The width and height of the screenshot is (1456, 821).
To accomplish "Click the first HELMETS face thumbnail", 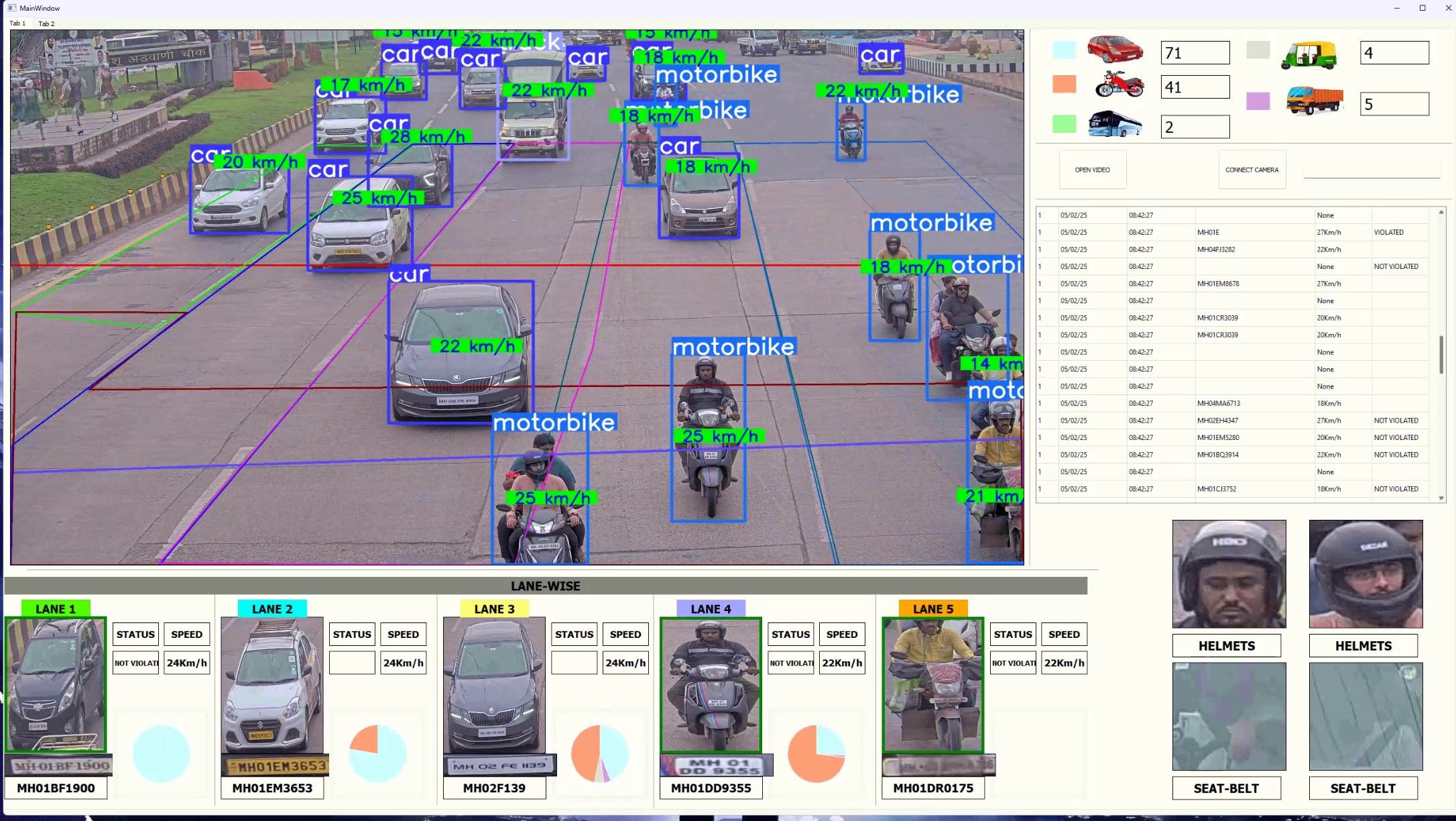I will click(x=1229, y=574).
